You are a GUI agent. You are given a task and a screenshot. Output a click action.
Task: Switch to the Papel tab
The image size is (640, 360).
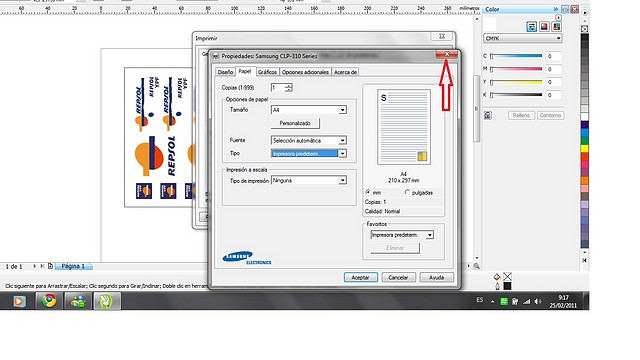[x=245, y=71]
